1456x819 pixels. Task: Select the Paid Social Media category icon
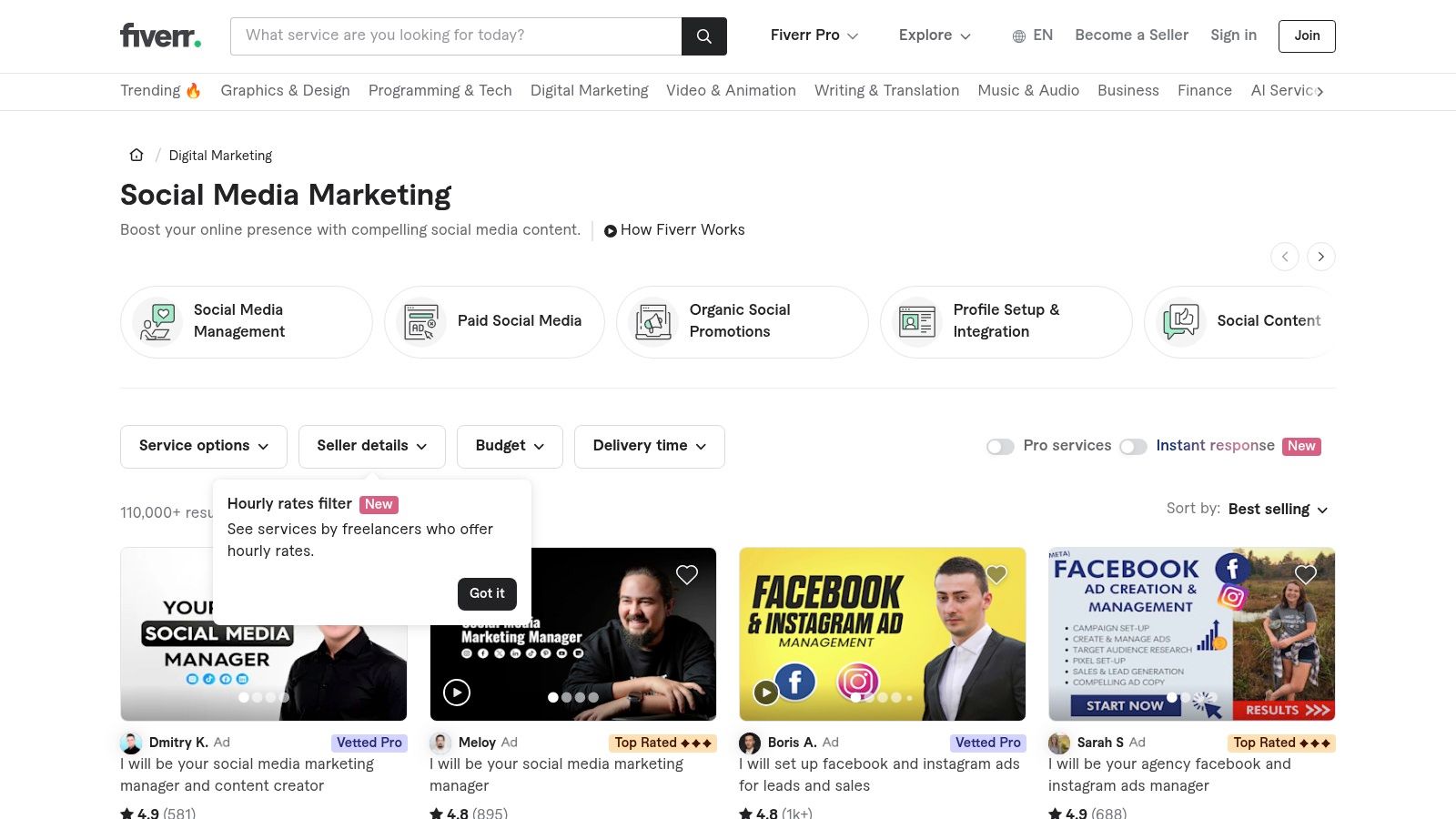coord(420,321)
